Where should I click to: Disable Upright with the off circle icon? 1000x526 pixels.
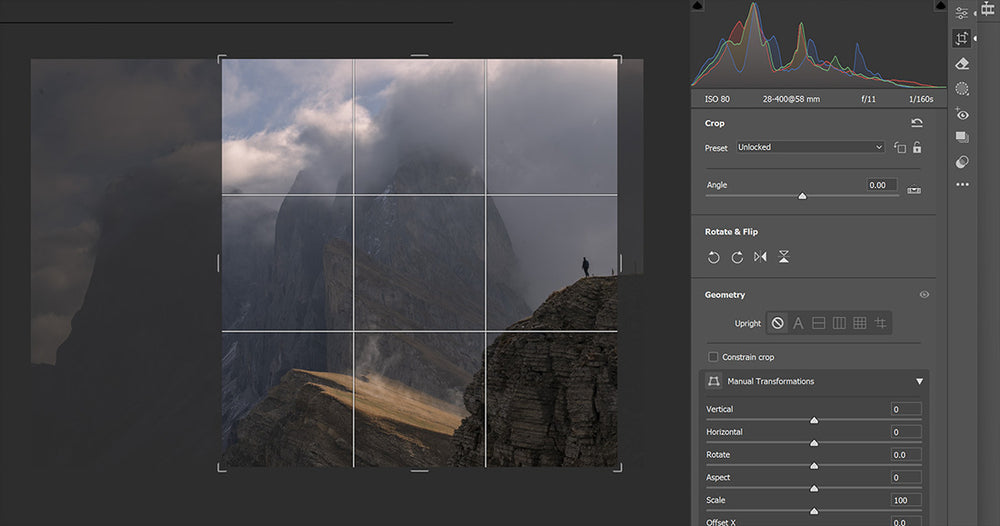(x=777, y=323)
